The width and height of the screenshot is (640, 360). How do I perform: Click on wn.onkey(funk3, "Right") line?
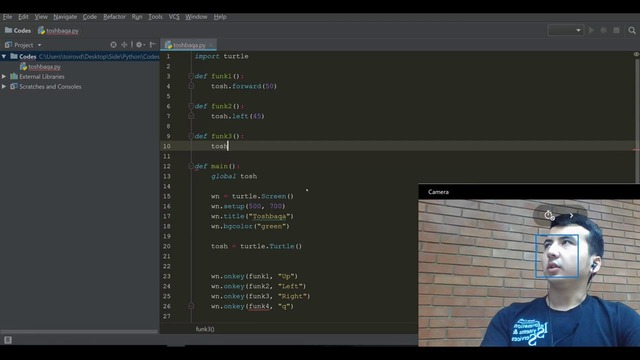click(x=260, y=296)
